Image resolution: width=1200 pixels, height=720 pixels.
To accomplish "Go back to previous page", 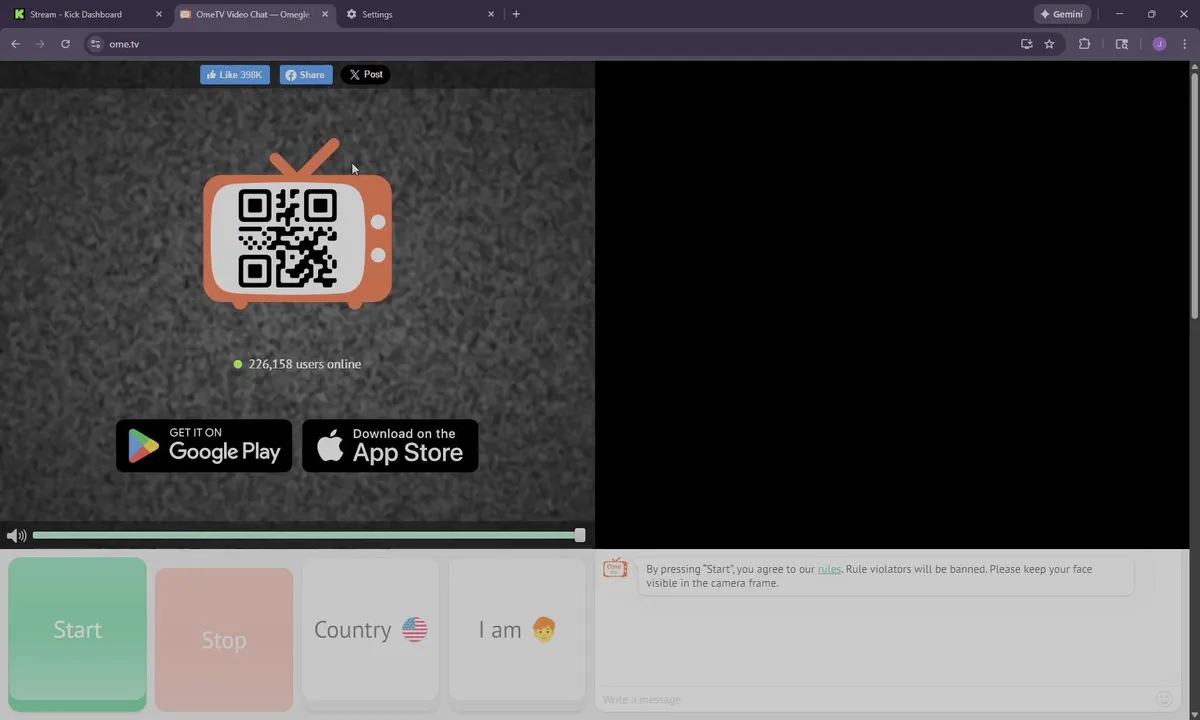I will pyautogui.click(x=15, y=44).
